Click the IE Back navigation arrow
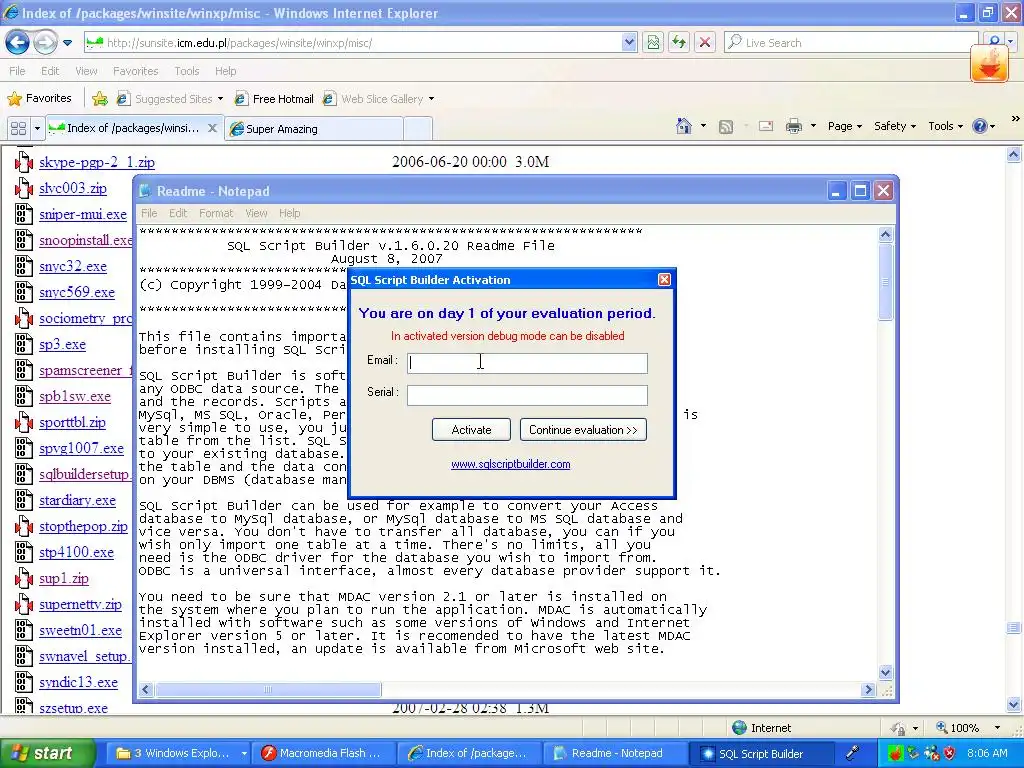Viewport: 1024px width, 768px height. click(x=18, y=43)
